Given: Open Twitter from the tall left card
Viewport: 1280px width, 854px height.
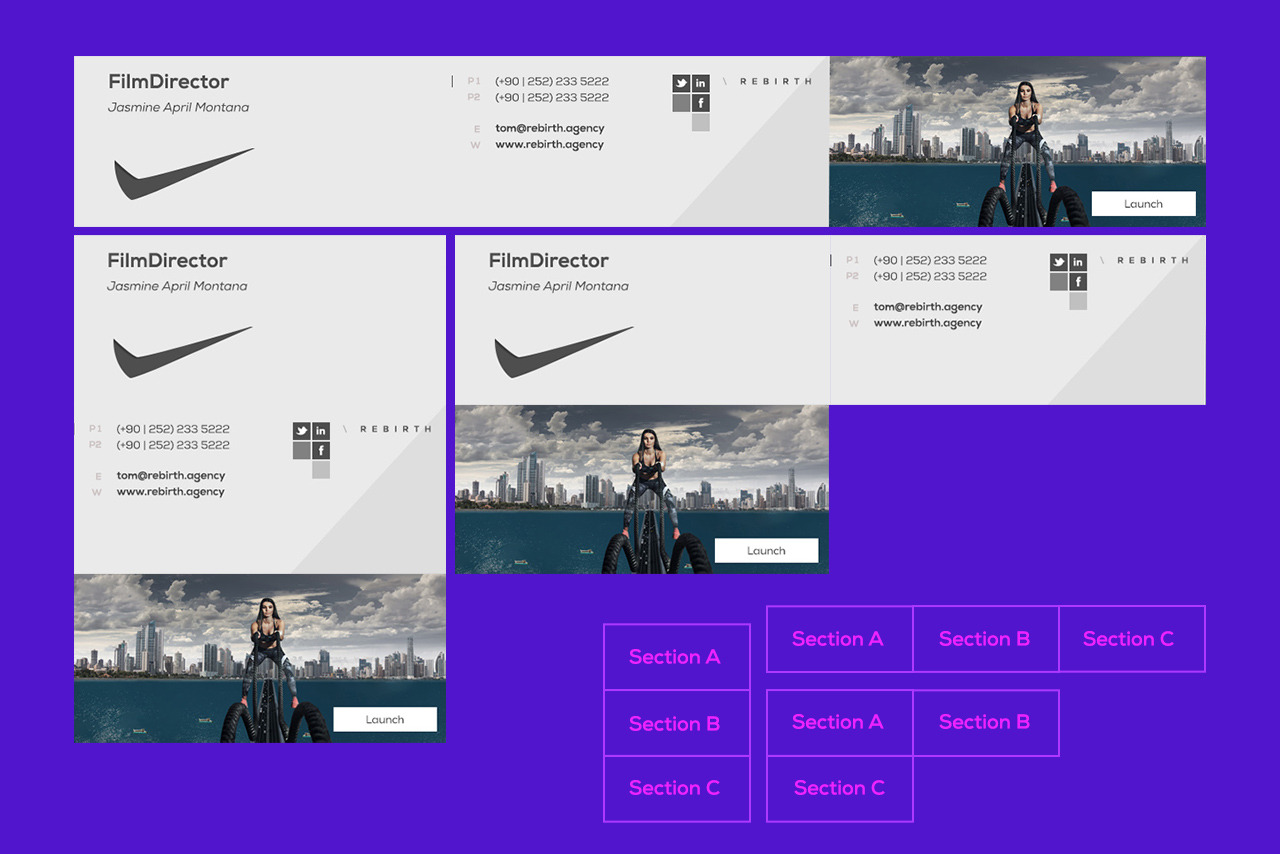Looking at the screenshot, I should tap(301, 431).
